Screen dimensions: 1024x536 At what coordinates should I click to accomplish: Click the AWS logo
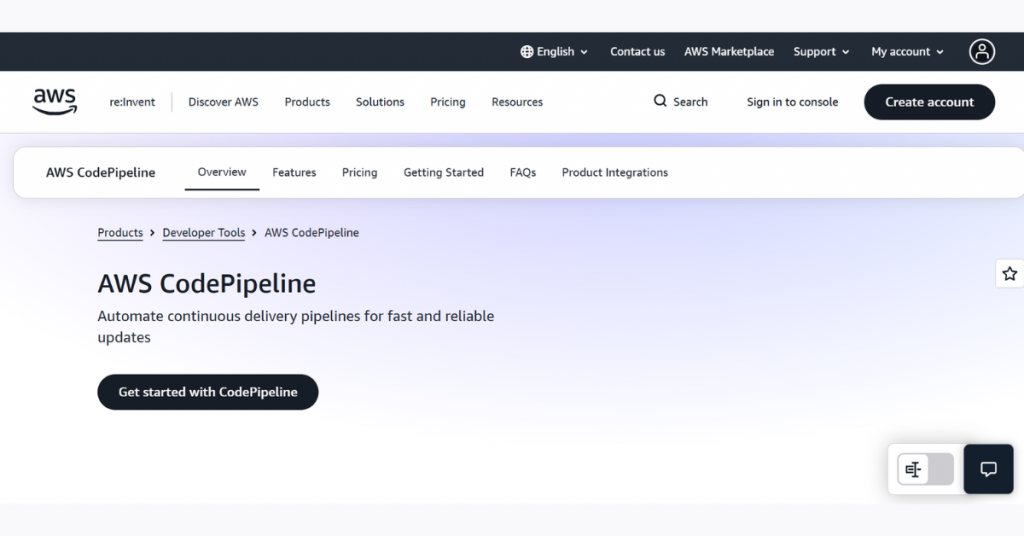(55, 102)
